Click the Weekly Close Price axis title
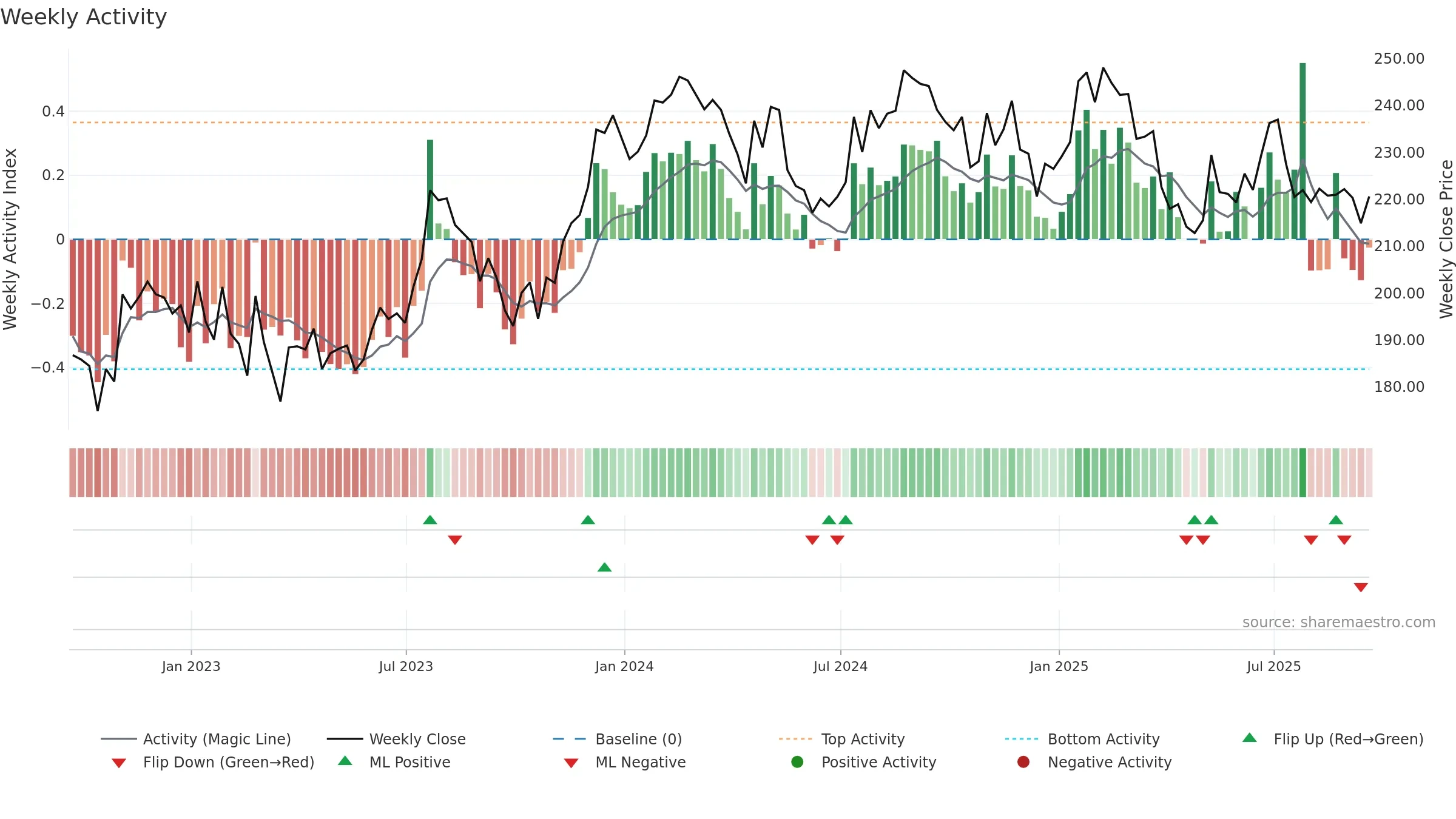 1446,239
